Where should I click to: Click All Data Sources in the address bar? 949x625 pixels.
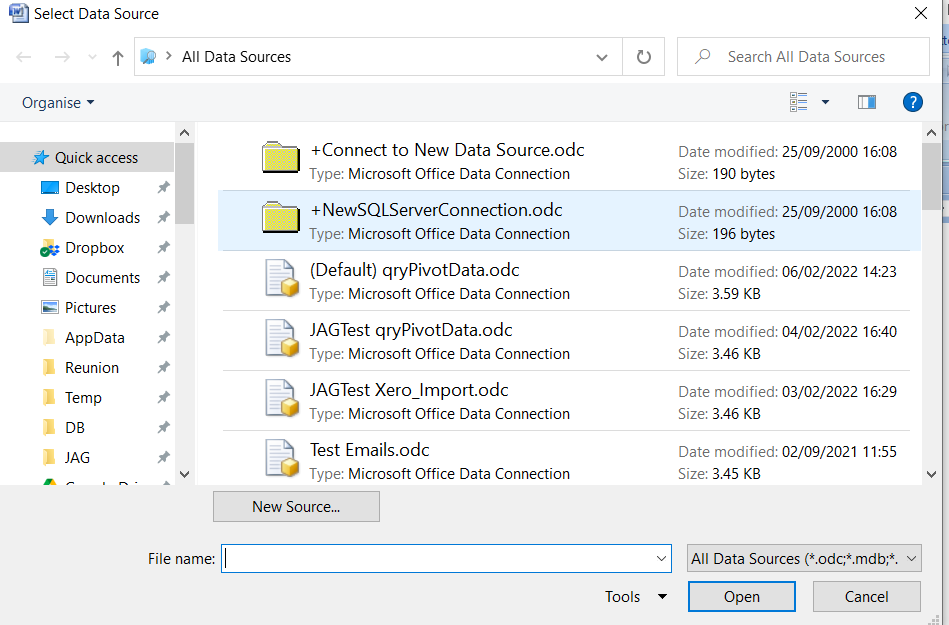pyautogui.click(x=237, y=57)
